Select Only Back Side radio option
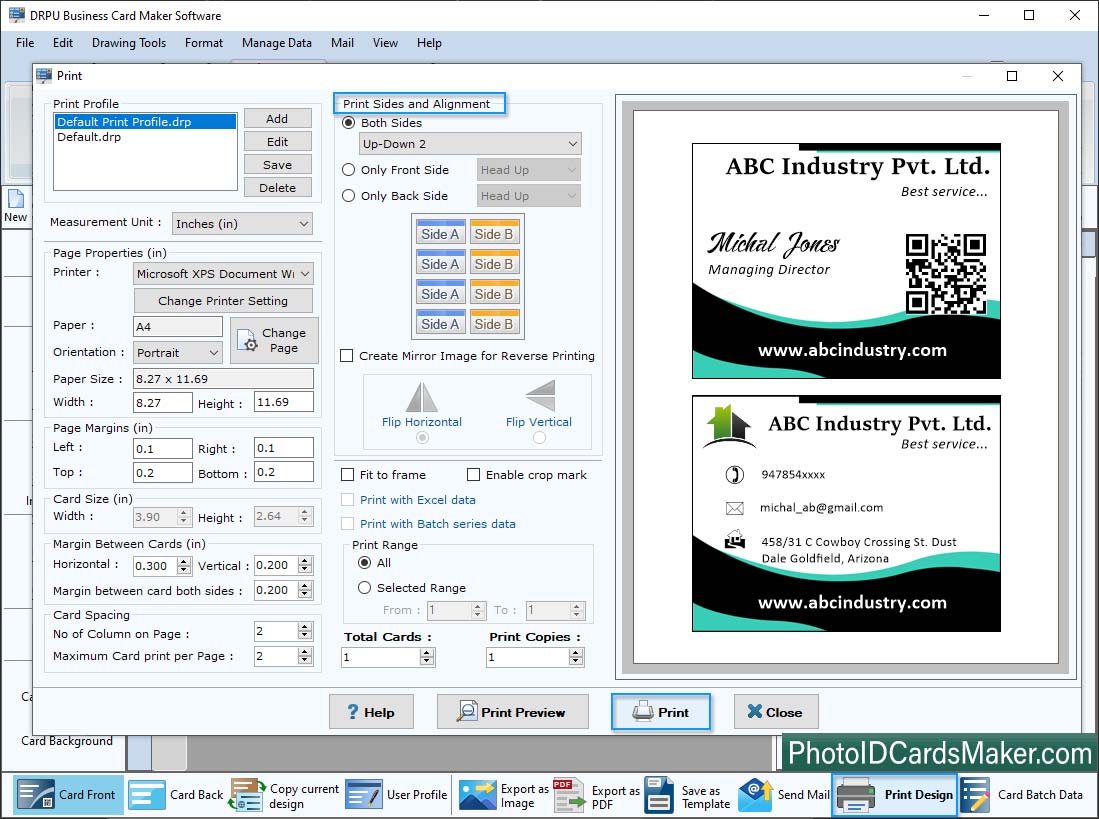 click(348, 195)
